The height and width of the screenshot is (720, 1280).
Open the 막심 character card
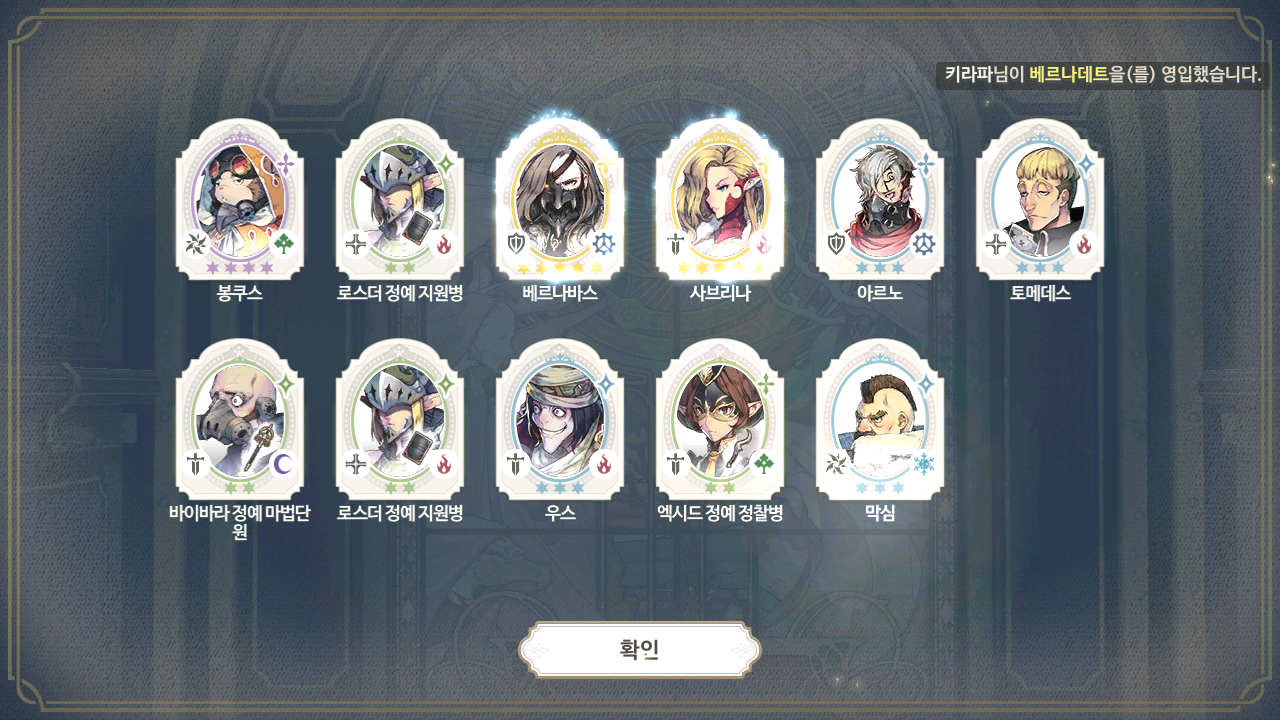click(x=880, y=420)
